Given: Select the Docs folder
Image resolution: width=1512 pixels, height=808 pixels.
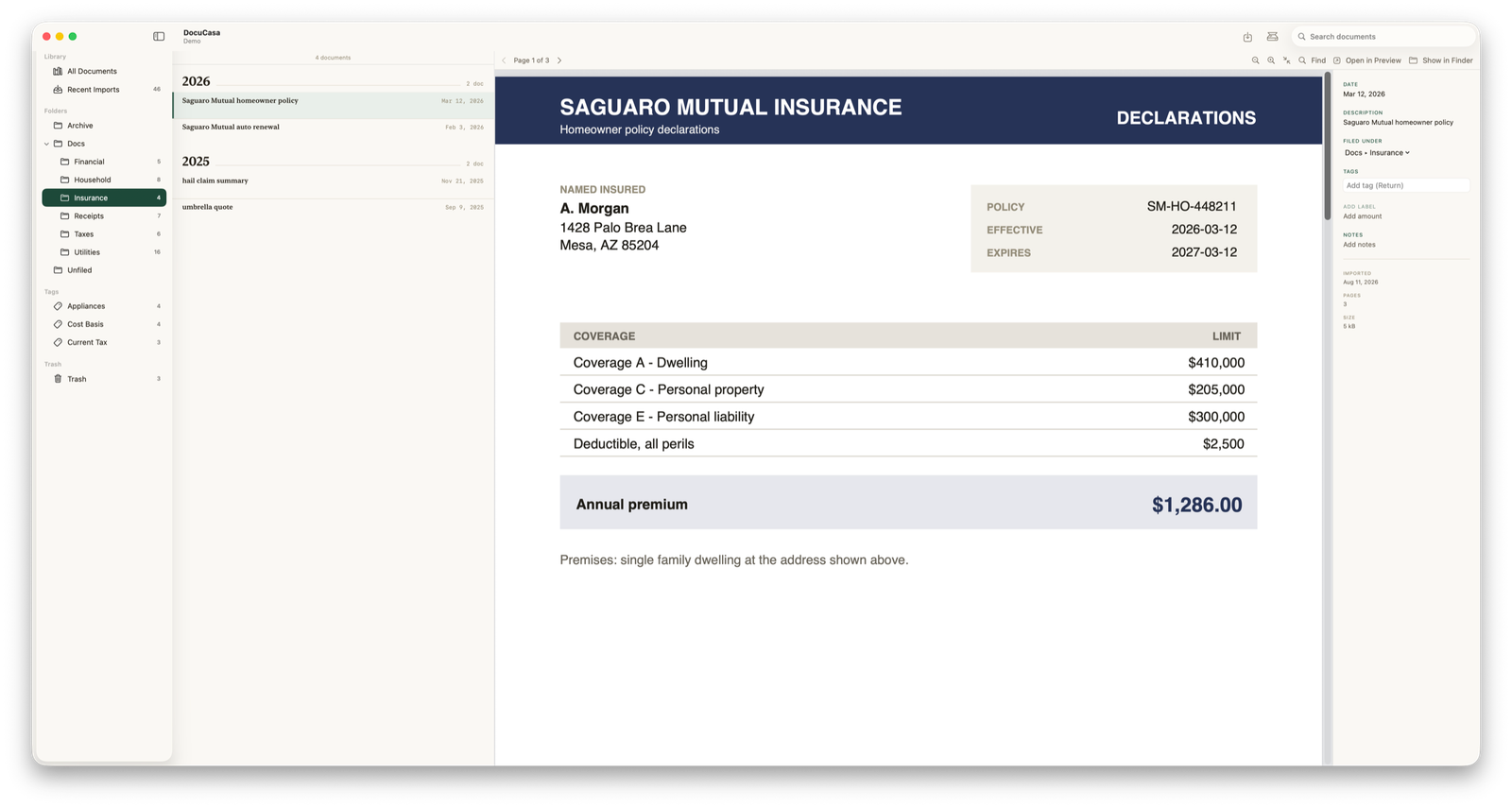Looking at the screenshot, I should [104, 144].
